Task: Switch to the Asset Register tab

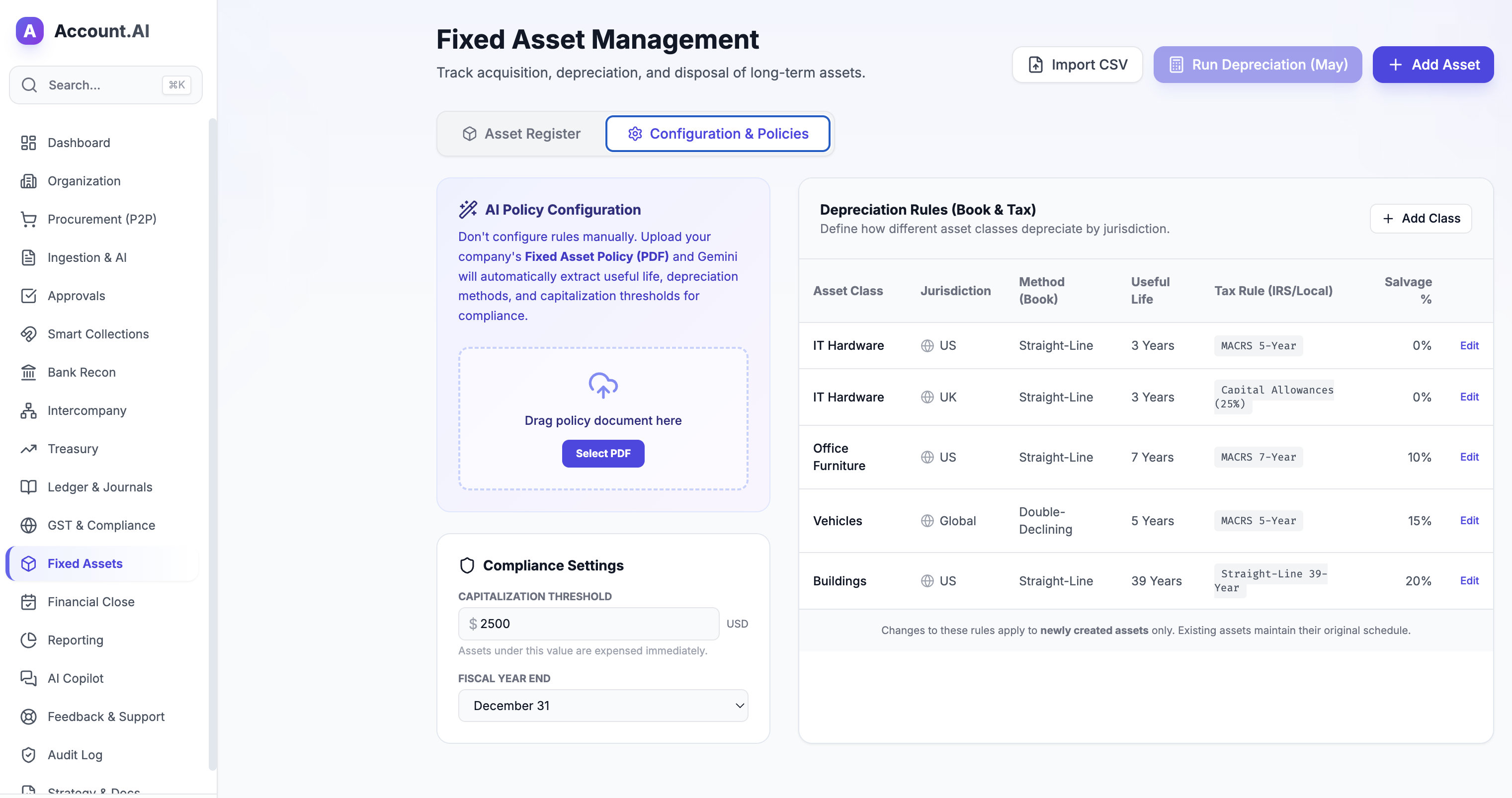Action: point(521,134)
